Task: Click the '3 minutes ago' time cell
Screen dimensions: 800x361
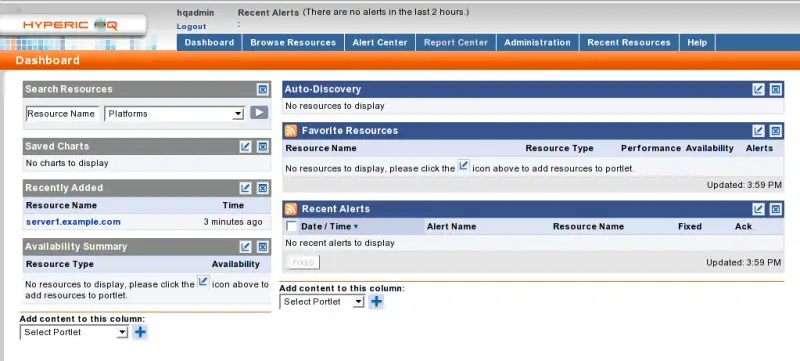Action: coord(233,222)
